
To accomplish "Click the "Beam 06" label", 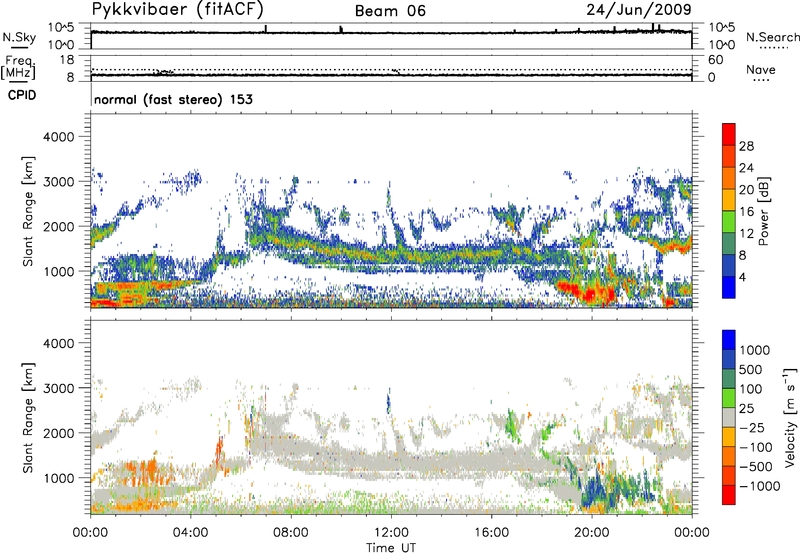I will point(390,11).
